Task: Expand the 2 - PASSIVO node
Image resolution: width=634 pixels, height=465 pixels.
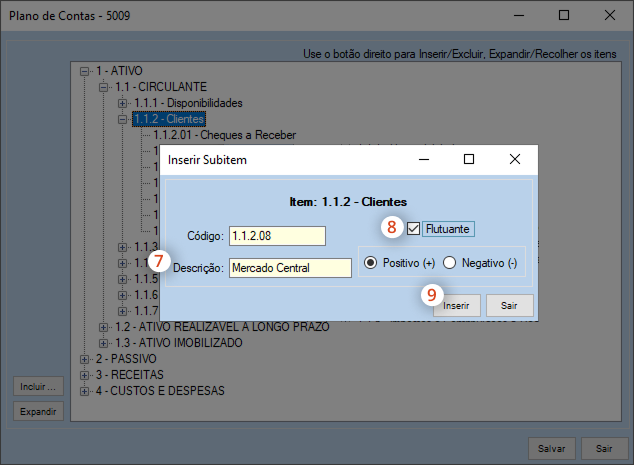Action: tap(86, 358)
